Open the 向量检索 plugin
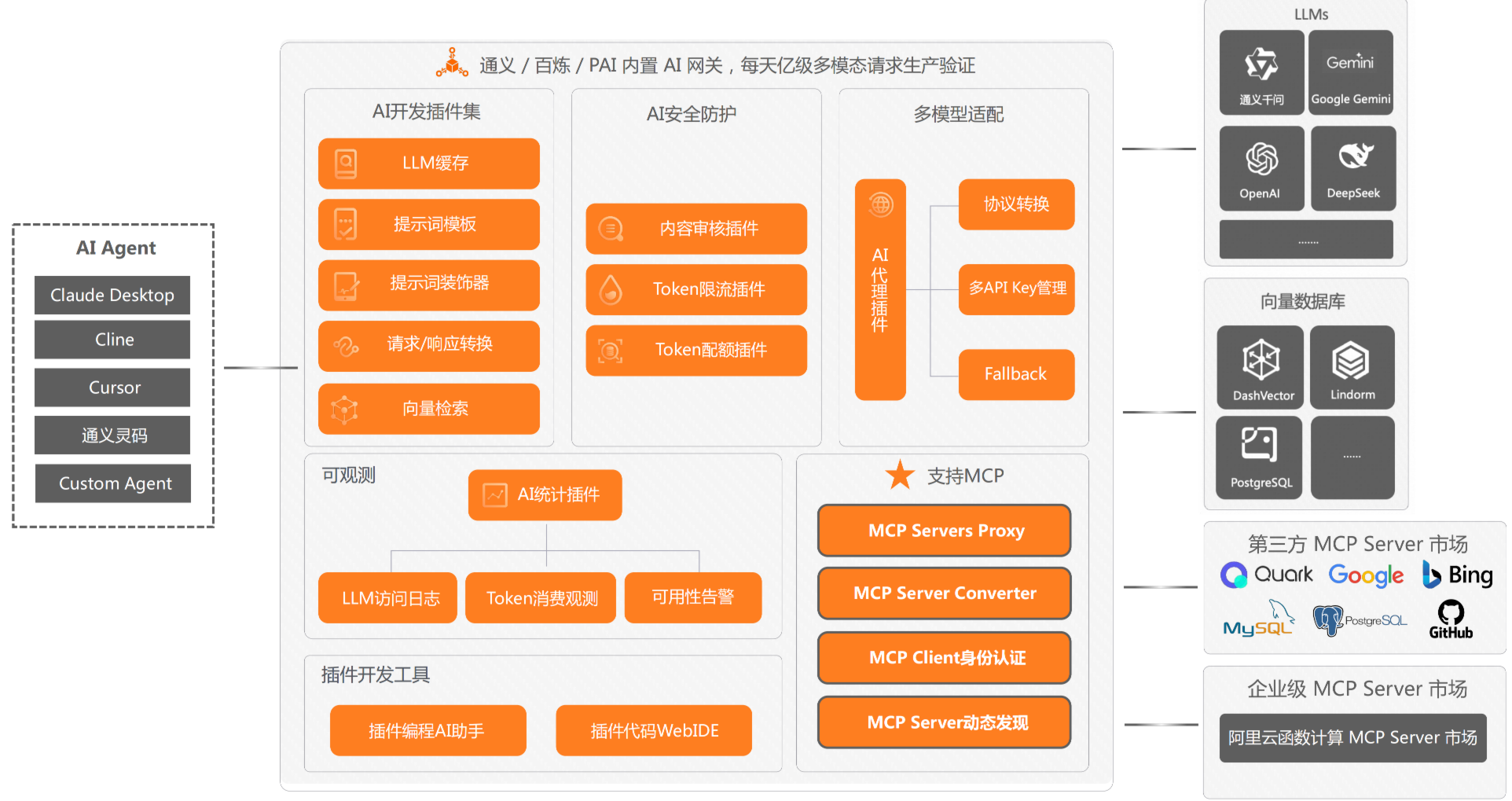The height and width of the screenshot is (801, 1512). coord(429,409)
